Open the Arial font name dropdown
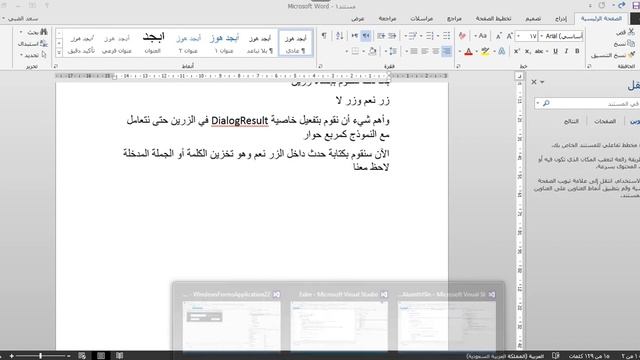This screenshot has height=360, width=640. pyautogui.click(x=542, y=36)
